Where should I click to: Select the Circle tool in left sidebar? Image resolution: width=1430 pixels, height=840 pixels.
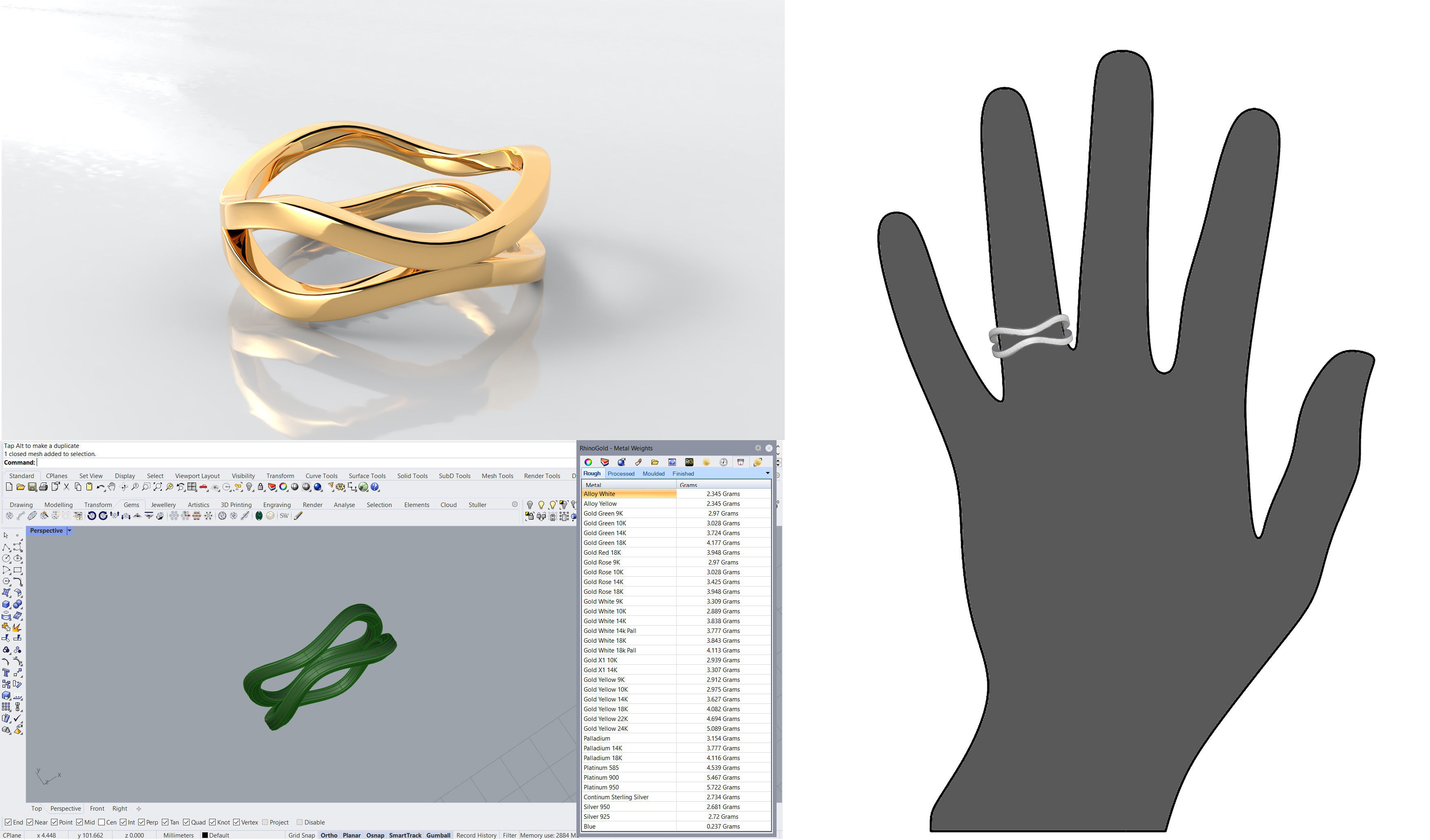[x=6, y=559]
